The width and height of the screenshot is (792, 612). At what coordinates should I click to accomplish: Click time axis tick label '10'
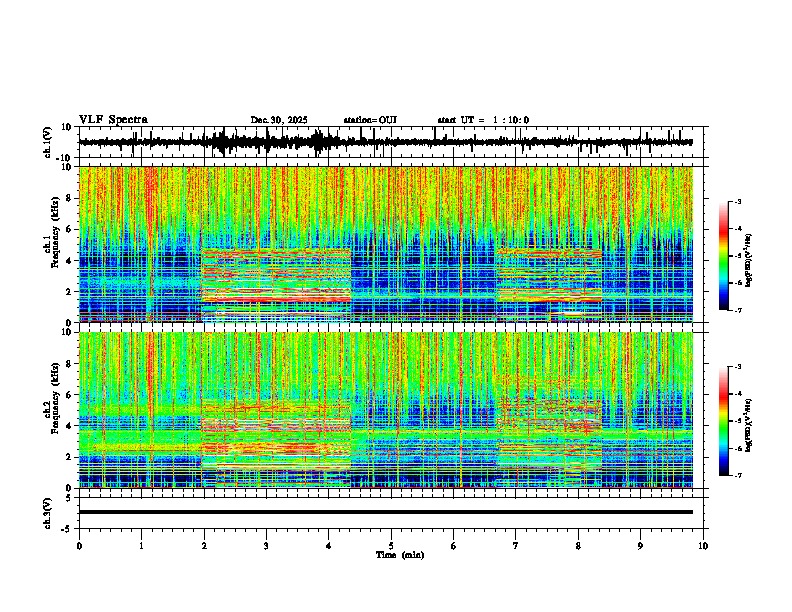coord(703,546)
